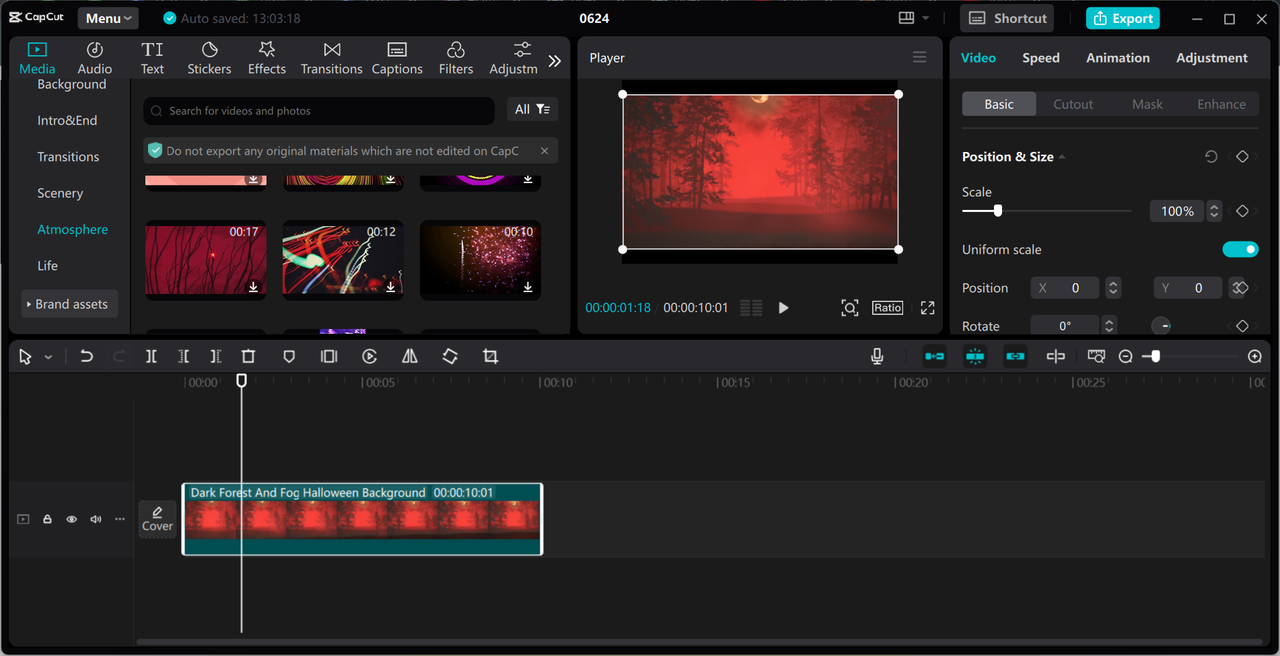
Task: Toggle clip linkage
Action: [1015, 356]
